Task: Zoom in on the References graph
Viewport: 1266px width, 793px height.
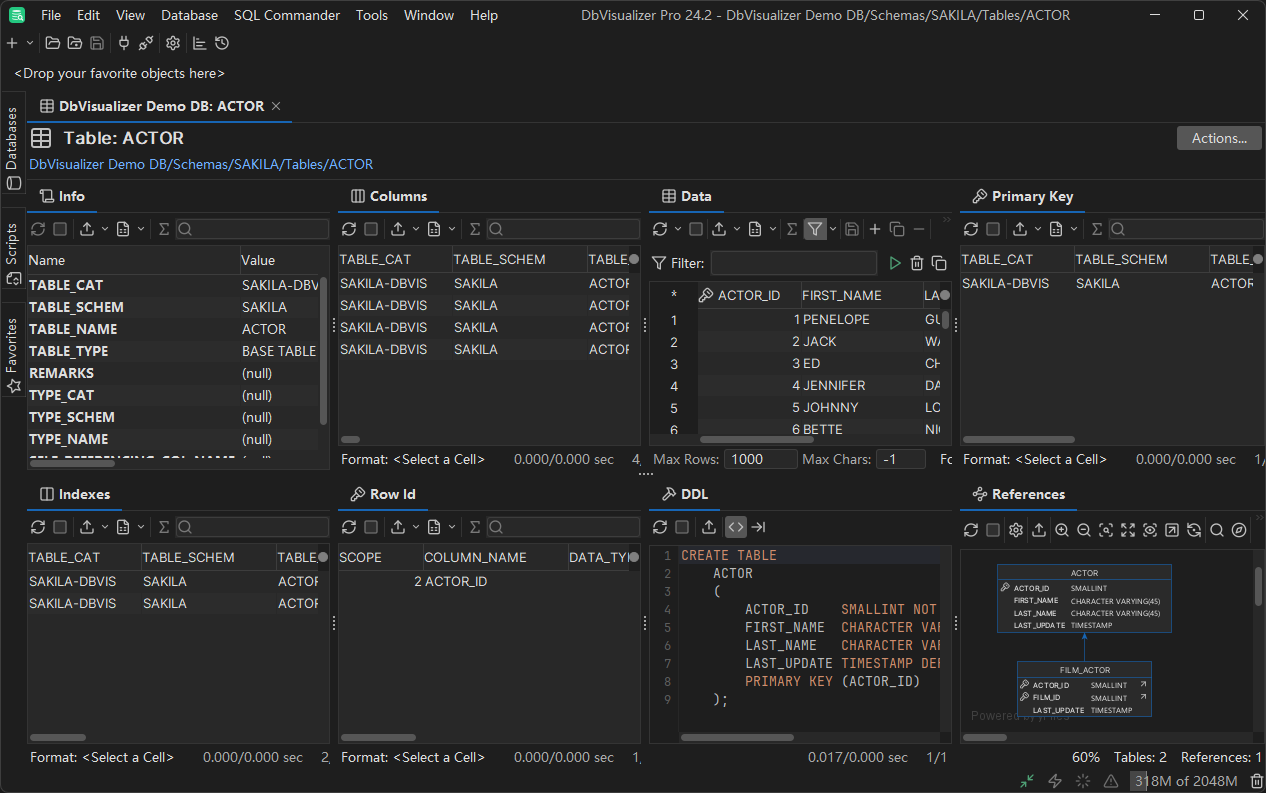Action: click(1061, 530)
